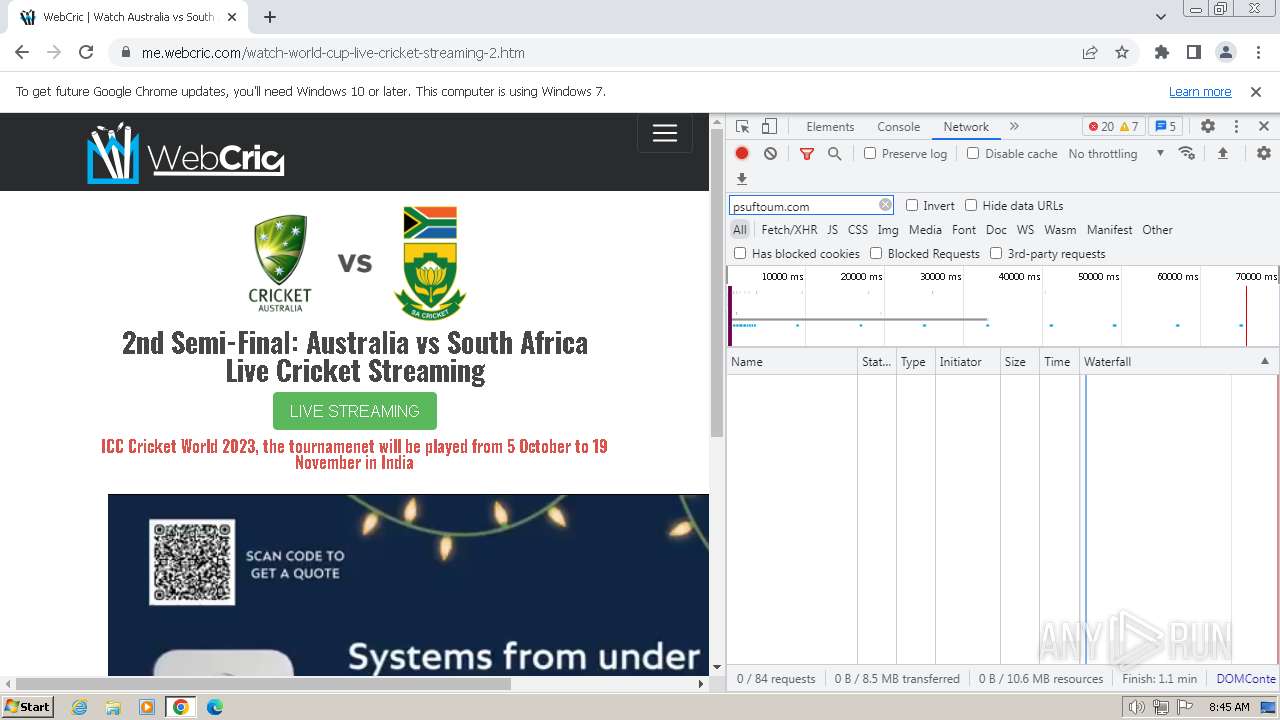Toggle the device toolbar icon

pyautogui.click(x=769, y=127)
